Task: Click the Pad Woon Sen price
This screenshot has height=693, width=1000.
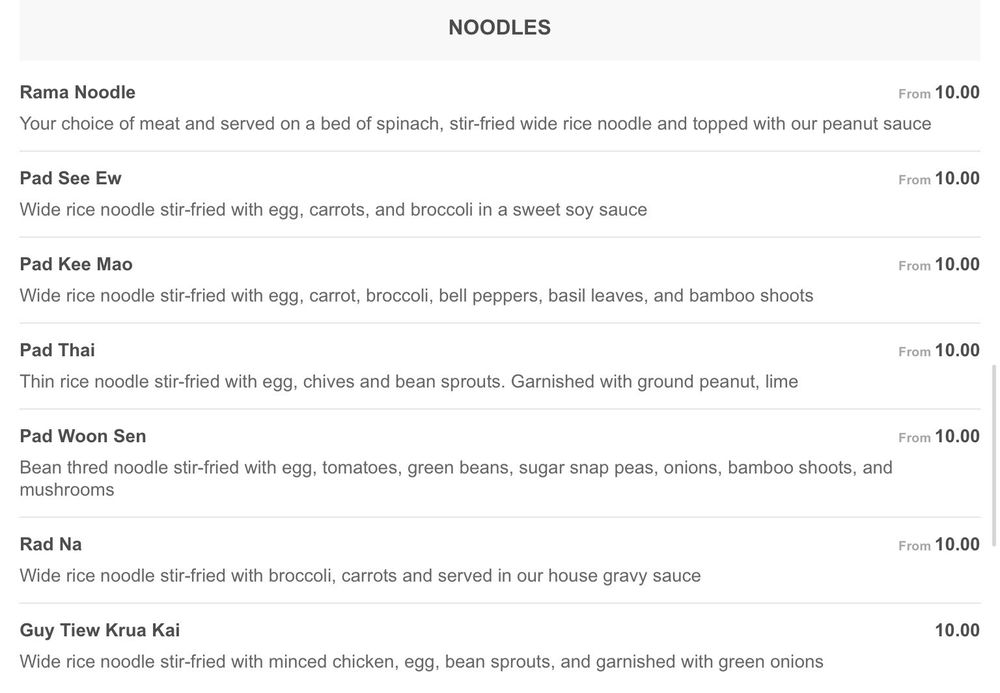Action: (956, 437)
